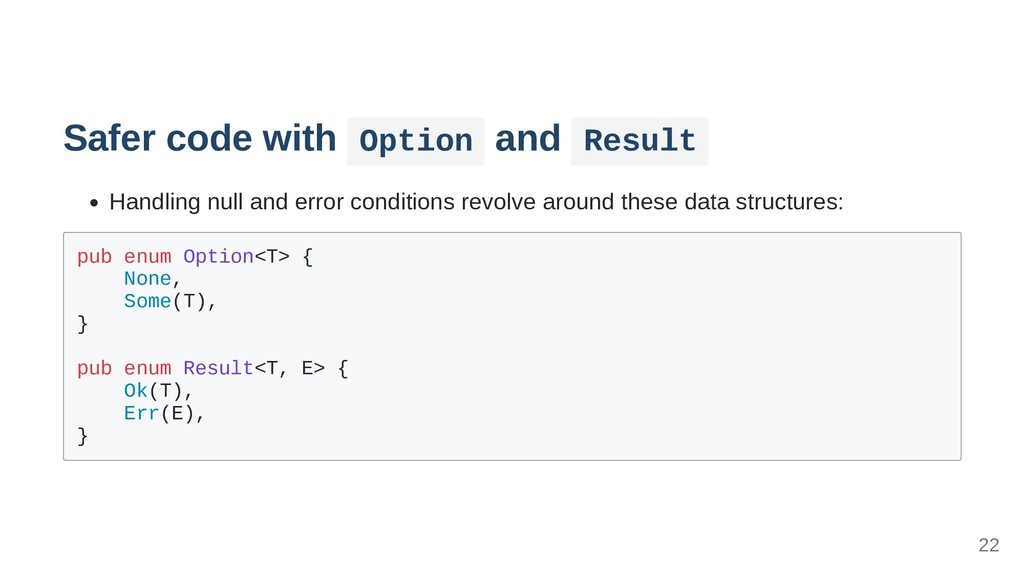Image resolution: width=1024 pixels, height=576 pixels.
Task: Click the '<T, E>' generic parameters
Action: coord(289,368)
